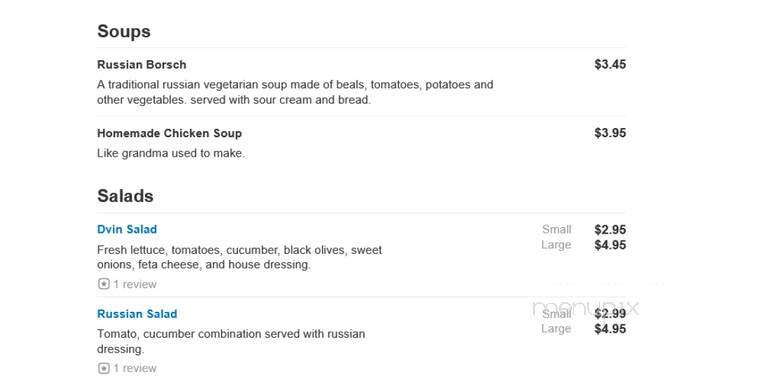
Task: Click the $3.45 price of Russian Borsch
Action: pyautogui.click(x=610, y=64)
